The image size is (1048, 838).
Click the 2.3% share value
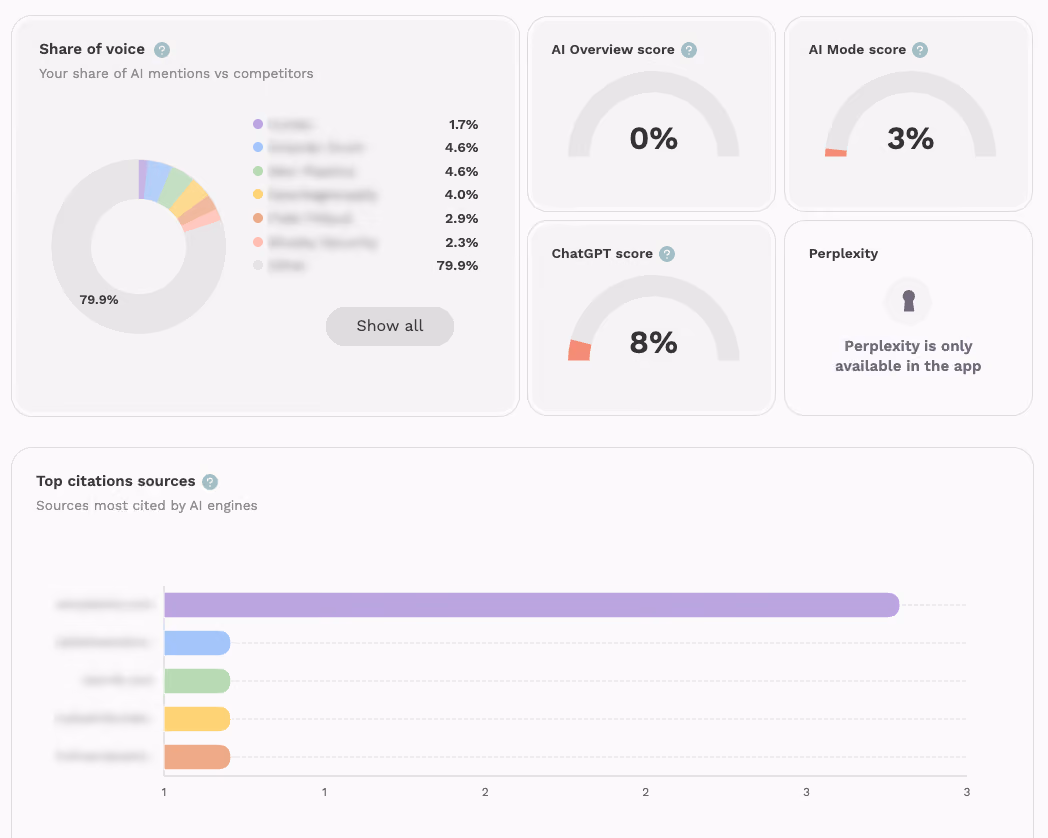click(461, 243)
